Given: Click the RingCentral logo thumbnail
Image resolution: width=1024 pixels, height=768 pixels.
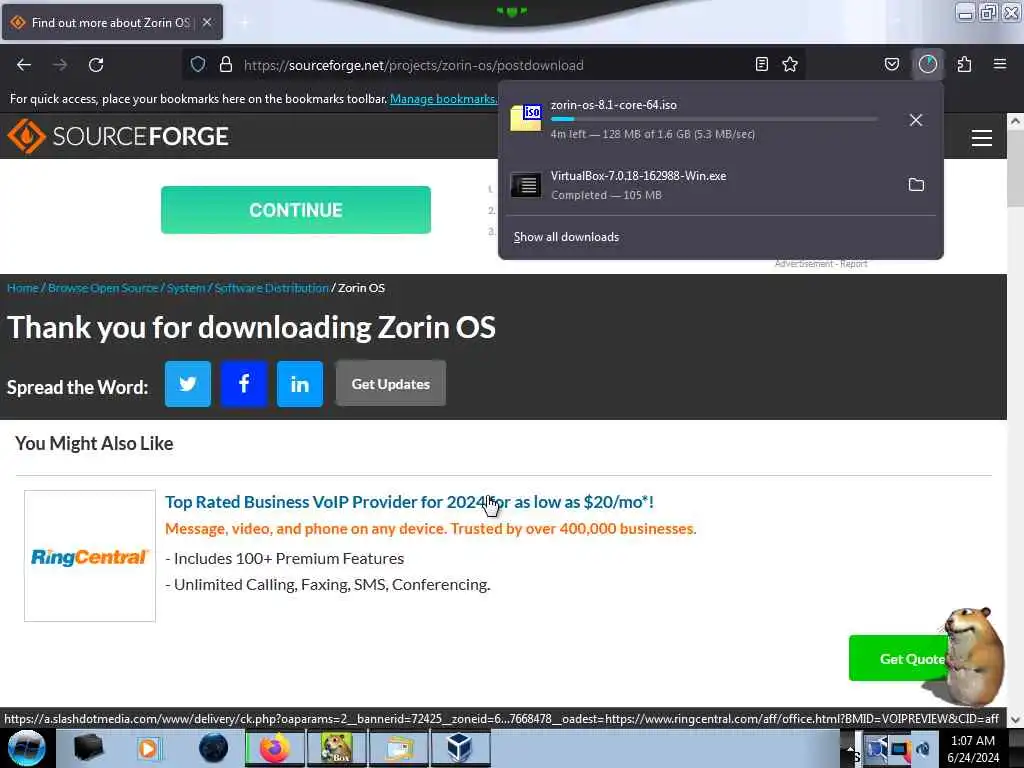Looking at the screenshot, I should 90,556.
